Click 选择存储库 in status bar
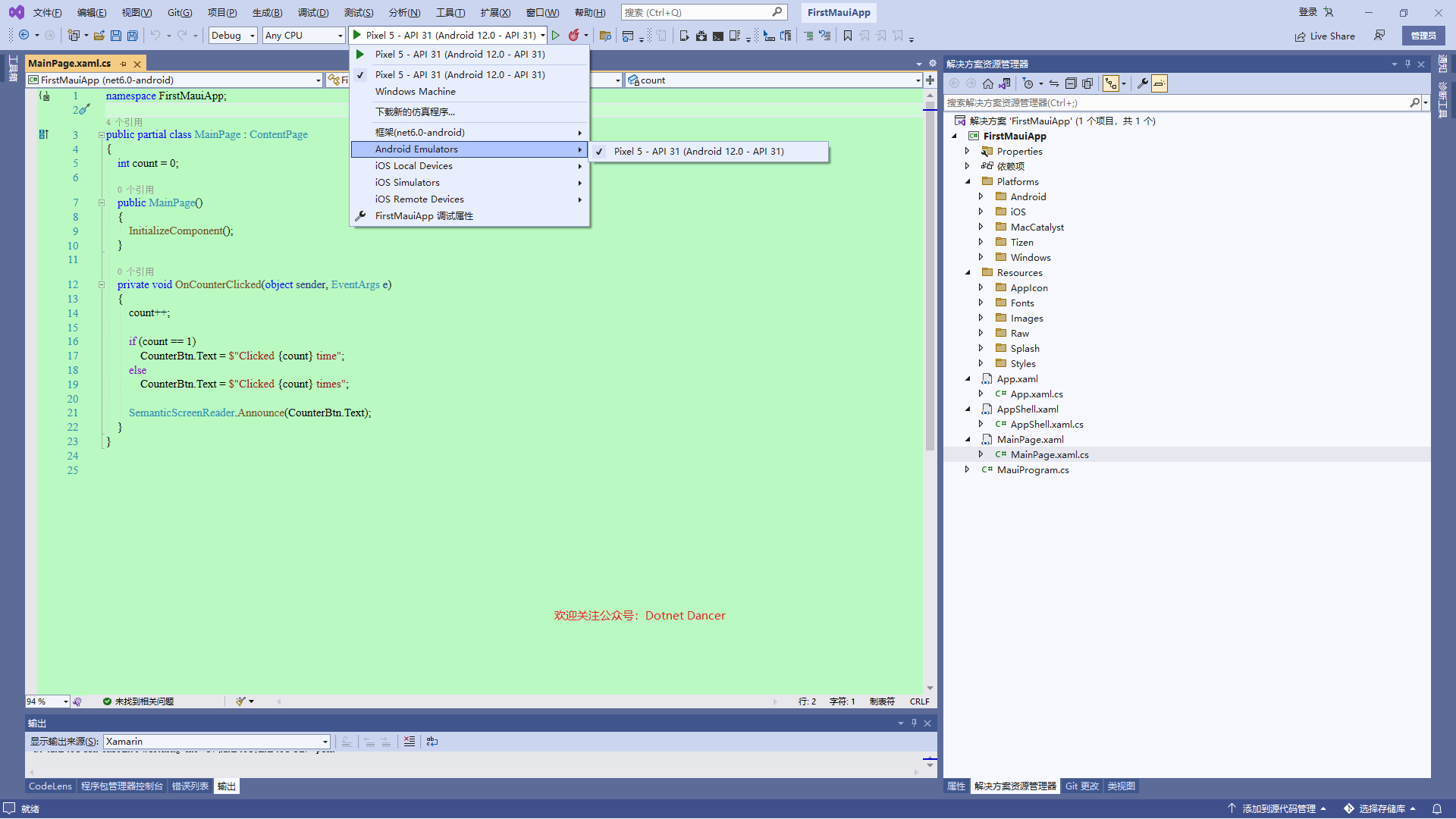This screenshot has height=819, width=1456. 1381,809
